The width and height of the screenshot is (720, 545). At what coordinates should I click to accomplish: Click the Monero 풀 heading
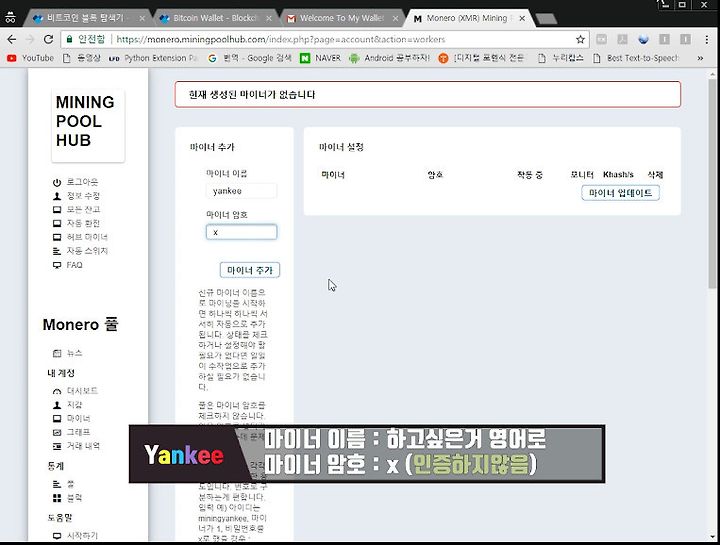80,325
